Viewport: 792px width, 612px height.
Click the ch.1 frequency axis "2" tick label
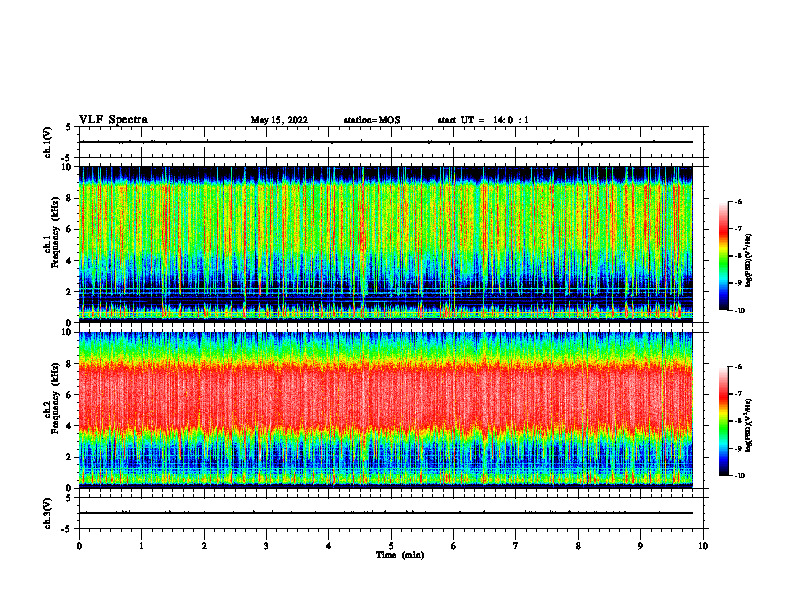point(69,292)
